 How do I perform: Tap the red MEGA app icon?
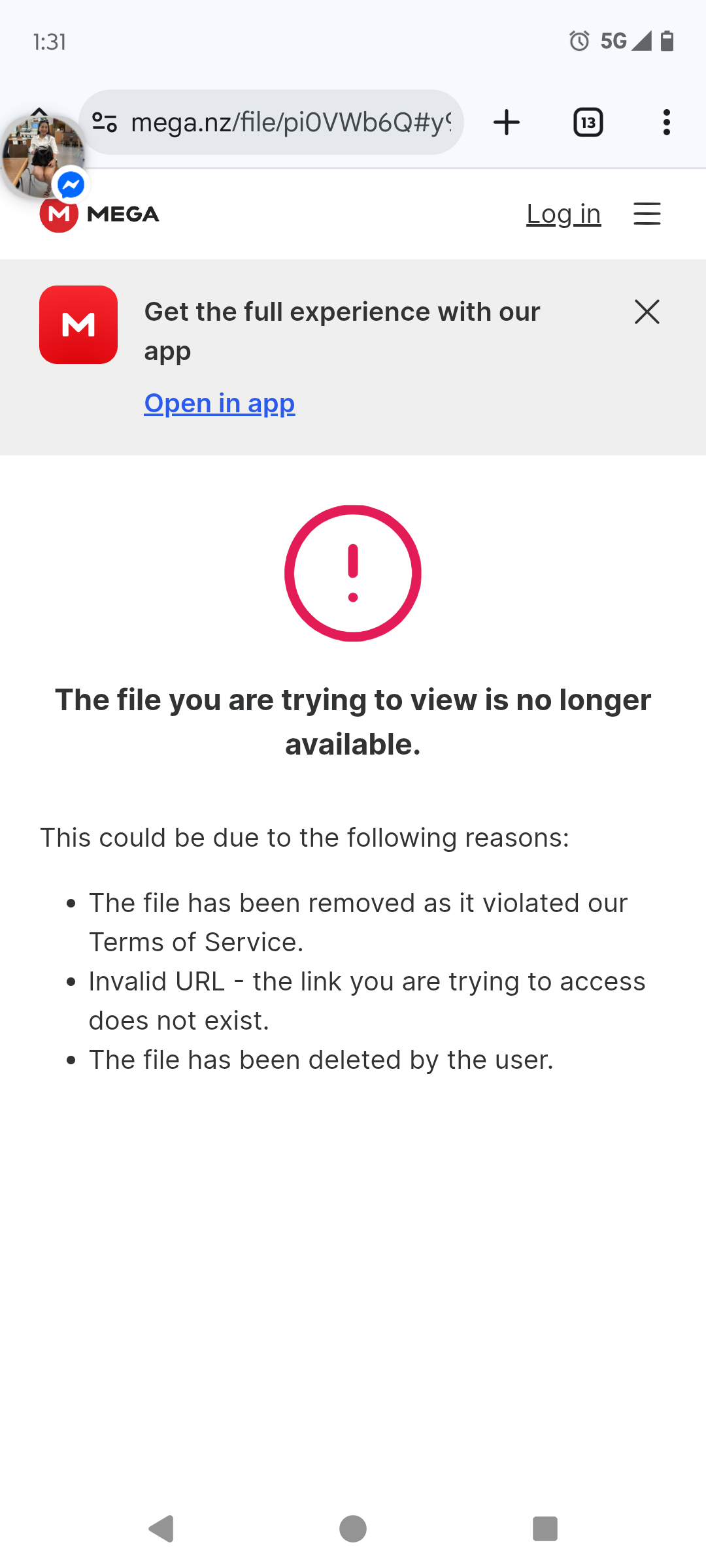tap(78, 325)
